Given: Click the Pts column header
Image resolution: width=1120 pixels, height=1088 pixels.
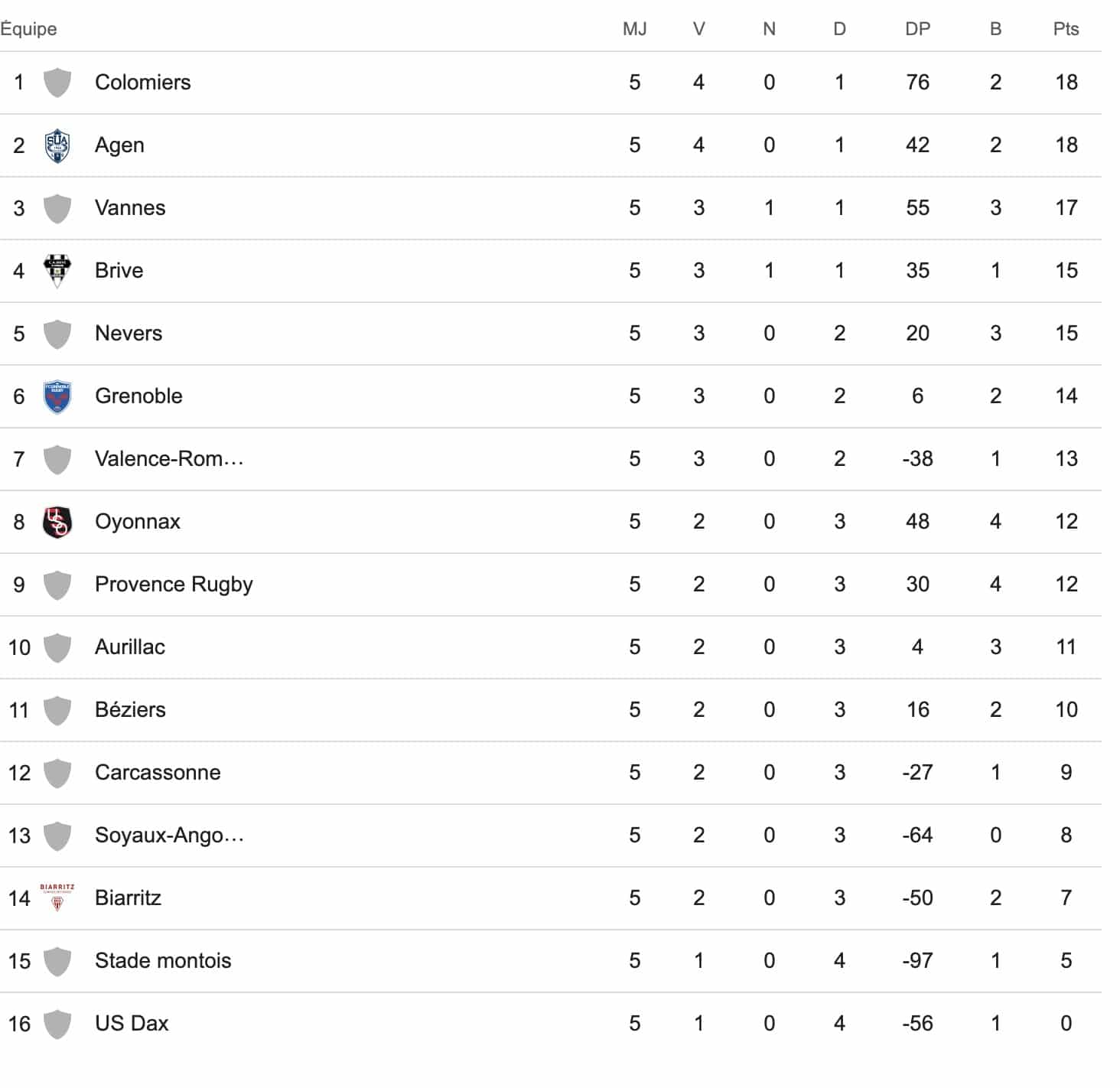Looking at the screenshot, I should coord(1066,29).
